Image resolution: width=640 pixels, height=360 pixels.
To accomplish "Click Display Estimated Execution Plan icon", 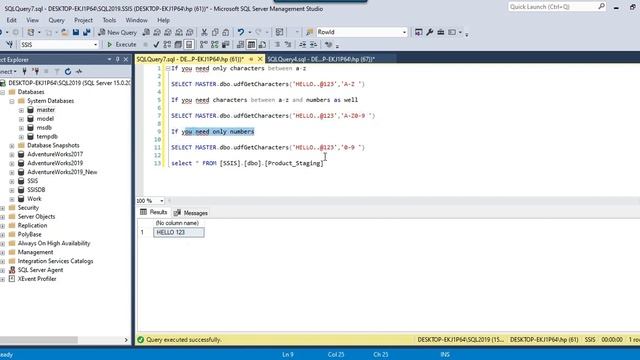I will (167, 44).
